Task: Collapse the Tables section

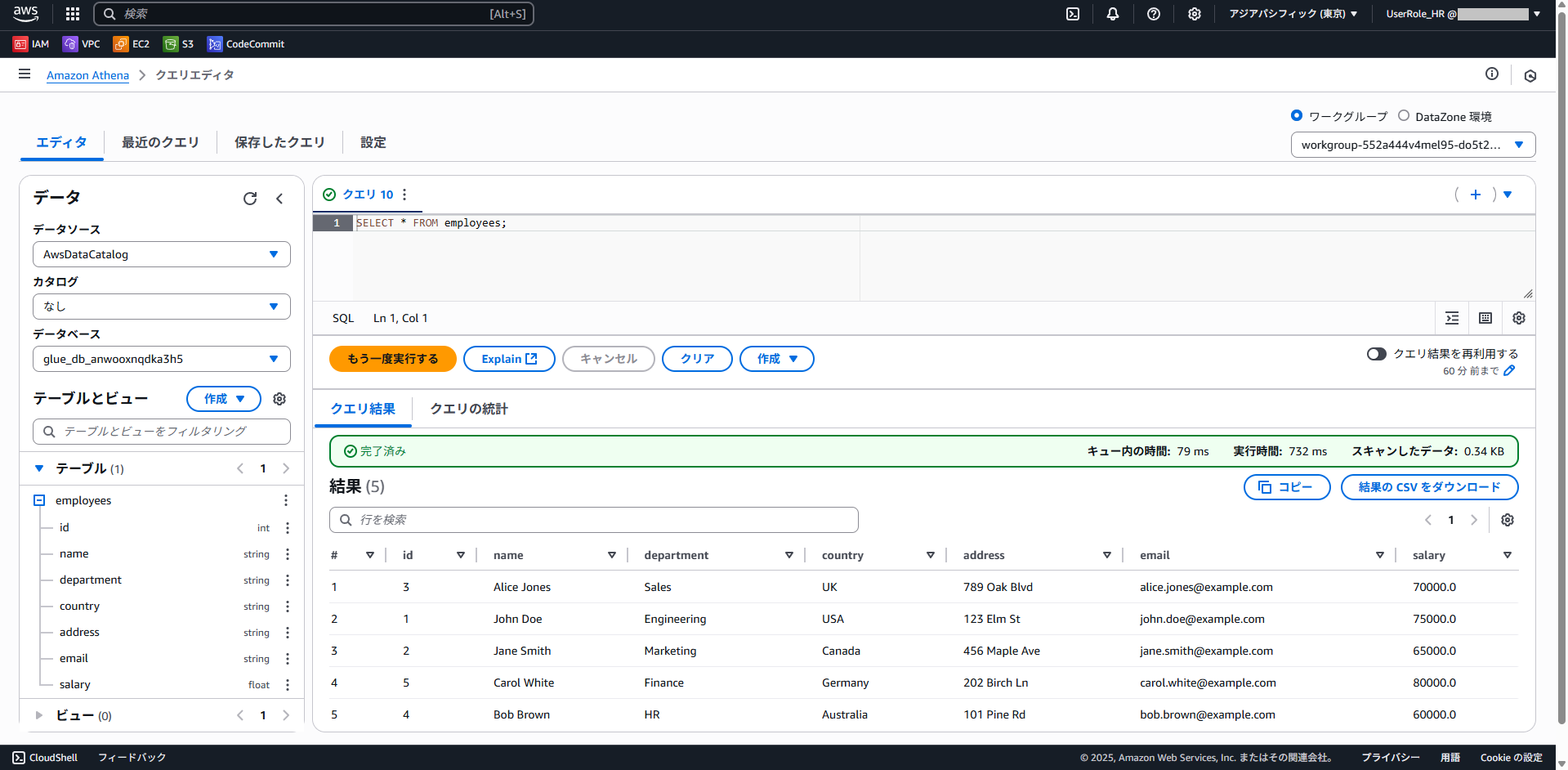Action: pos(39,468)
